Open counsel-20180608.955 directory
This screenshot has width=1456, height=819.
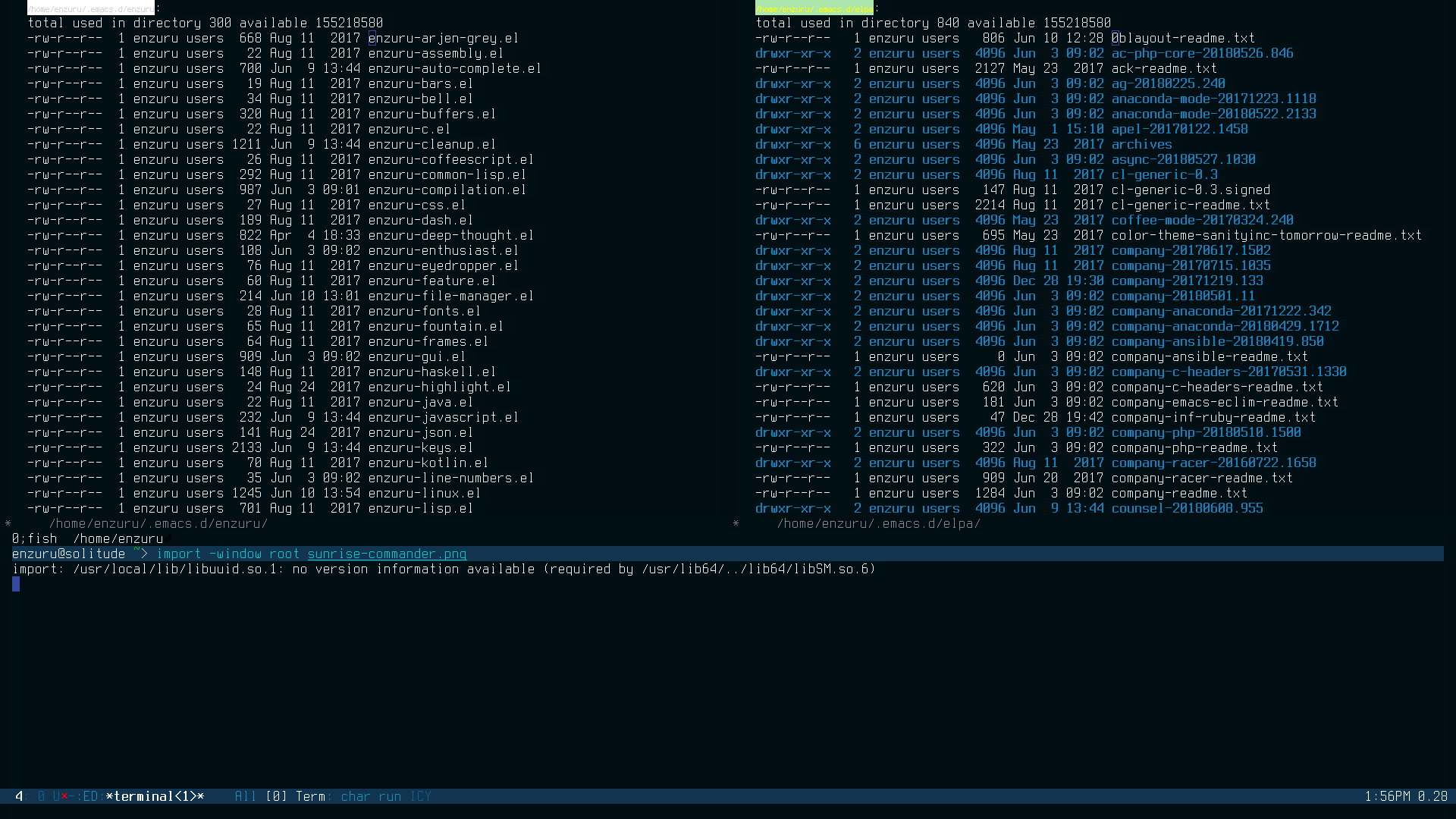[x=1187, y=508]
